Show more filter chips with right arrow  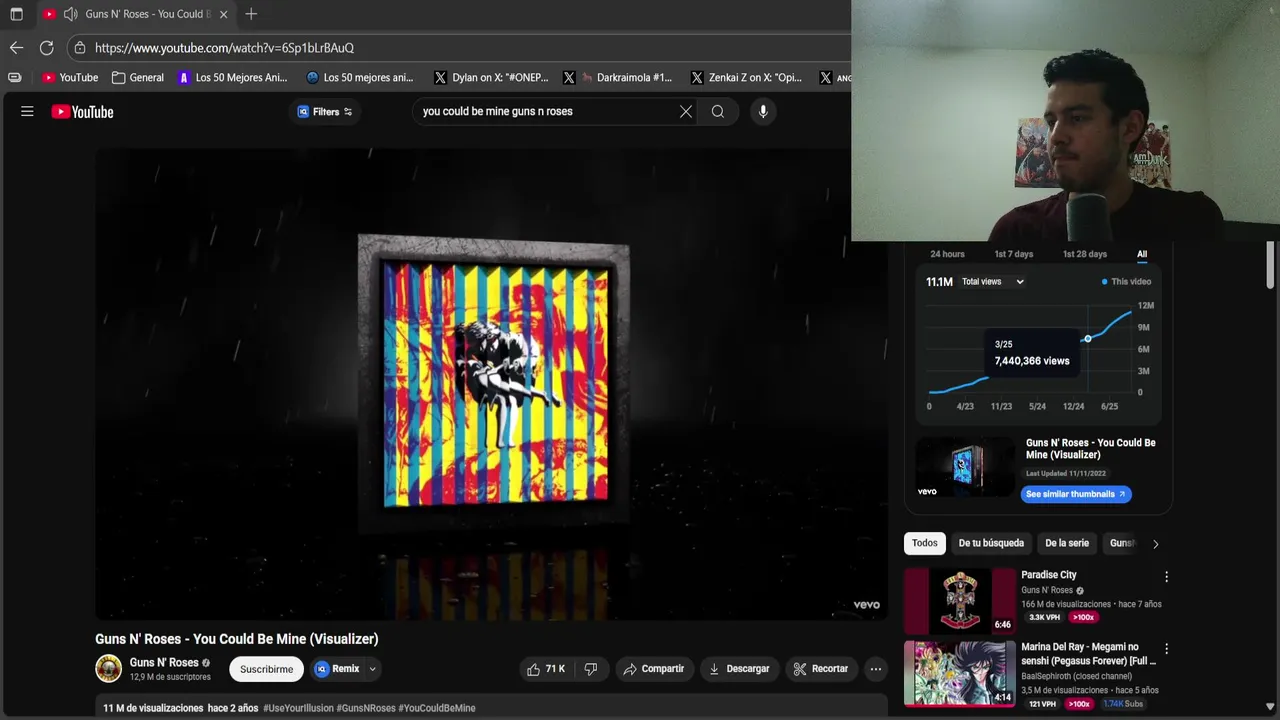(1155, 544)
